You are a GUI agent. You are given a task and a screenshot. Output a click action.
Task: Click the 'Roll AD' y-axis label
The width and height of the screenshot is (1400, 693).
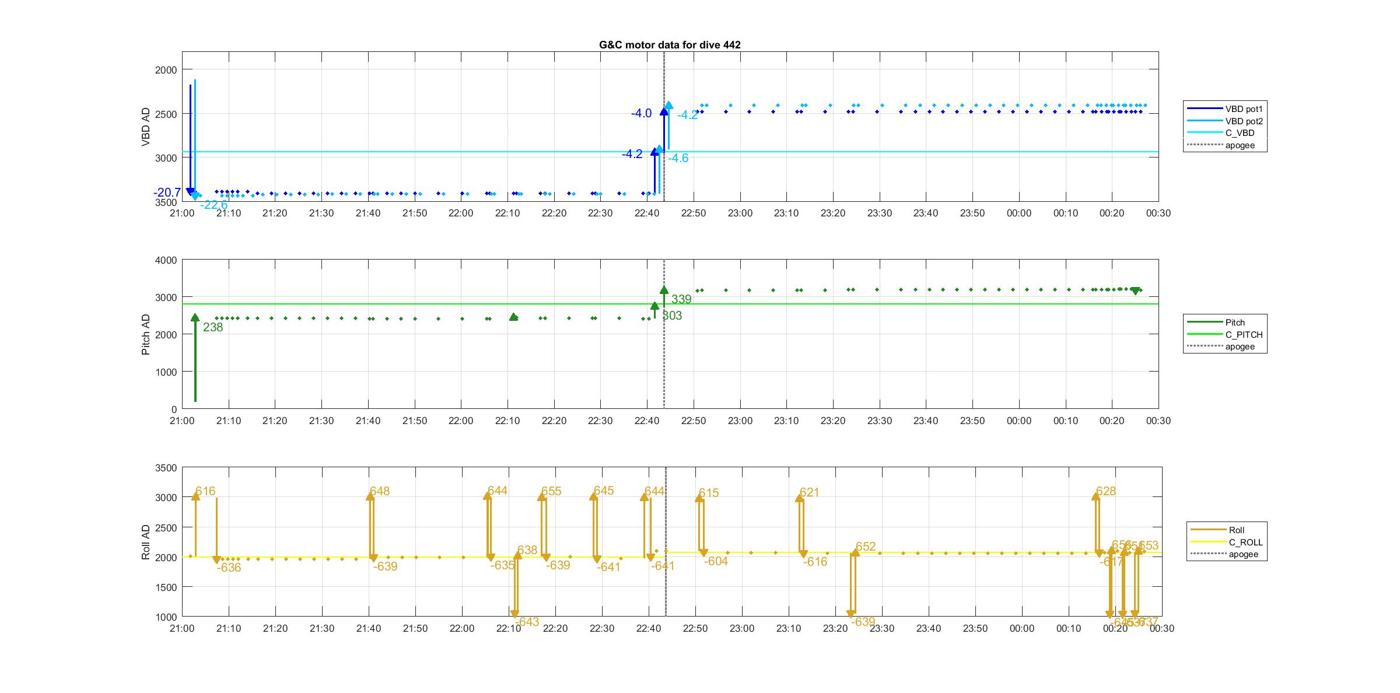click(x=146, y=541)
